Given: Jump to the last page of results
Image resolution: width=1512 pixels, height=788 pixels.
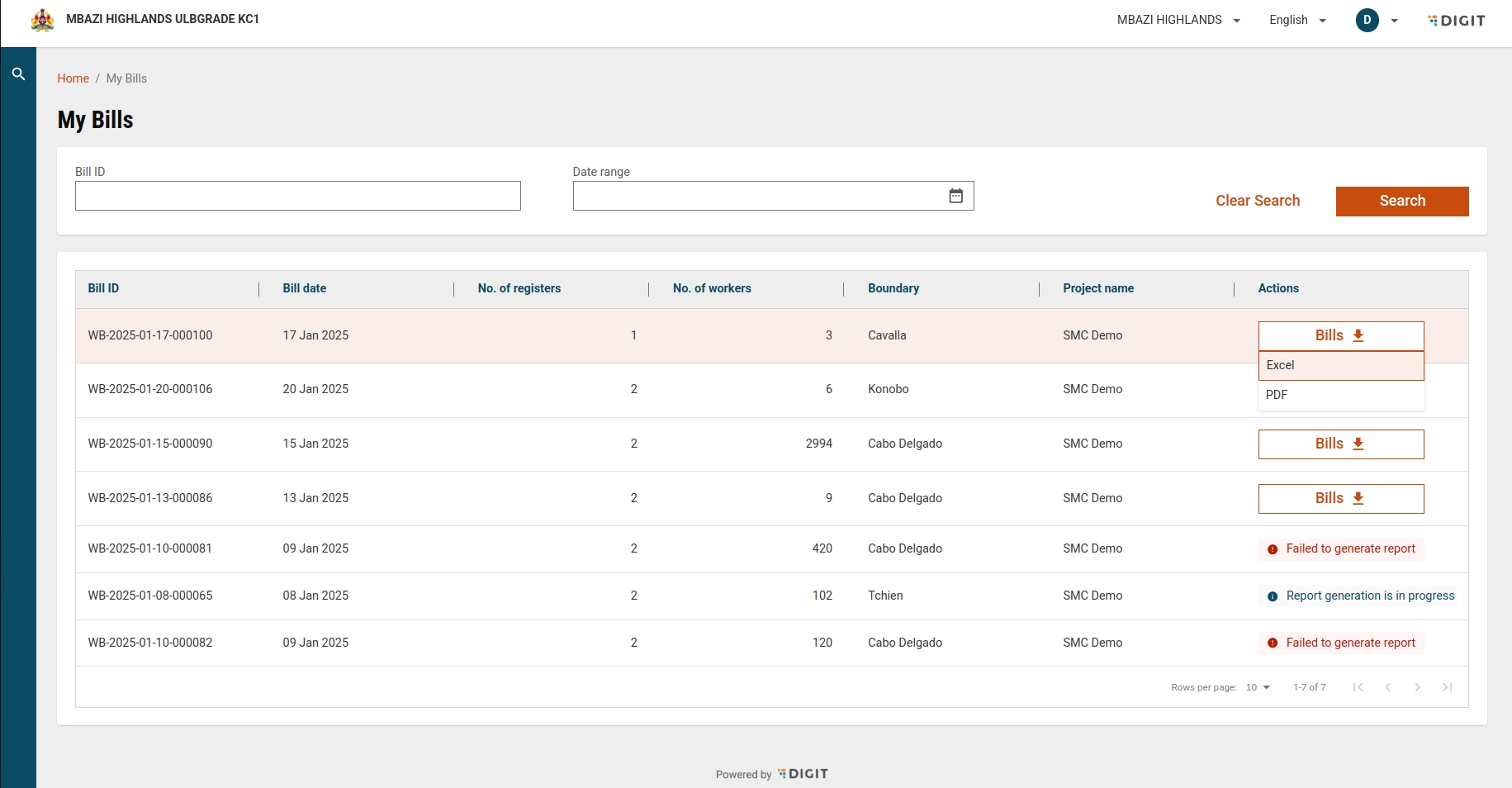Looking at the screenshot, I should point(1447,687).
